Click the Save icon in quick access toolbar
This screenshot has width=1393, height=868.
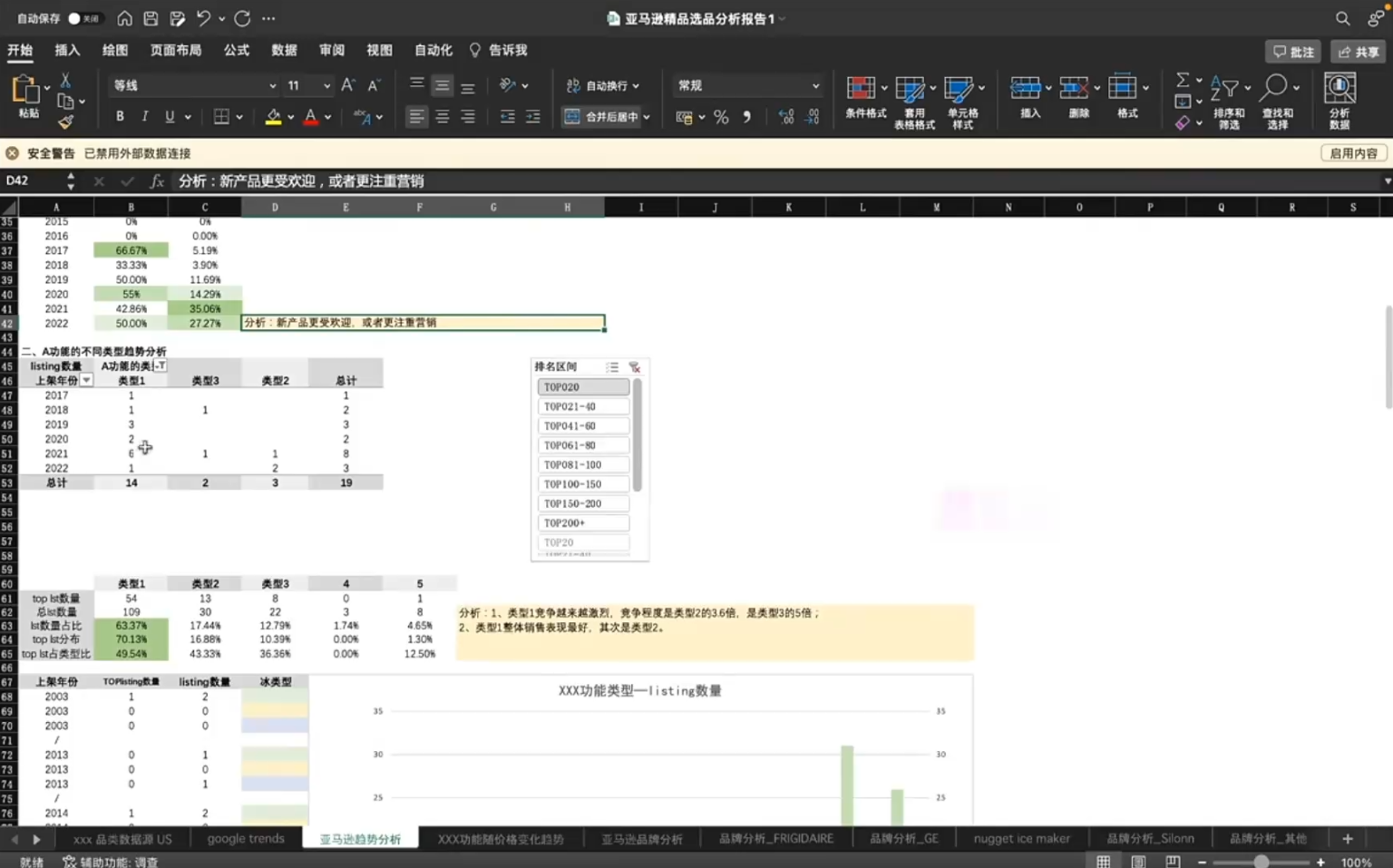tap(150, 18)
